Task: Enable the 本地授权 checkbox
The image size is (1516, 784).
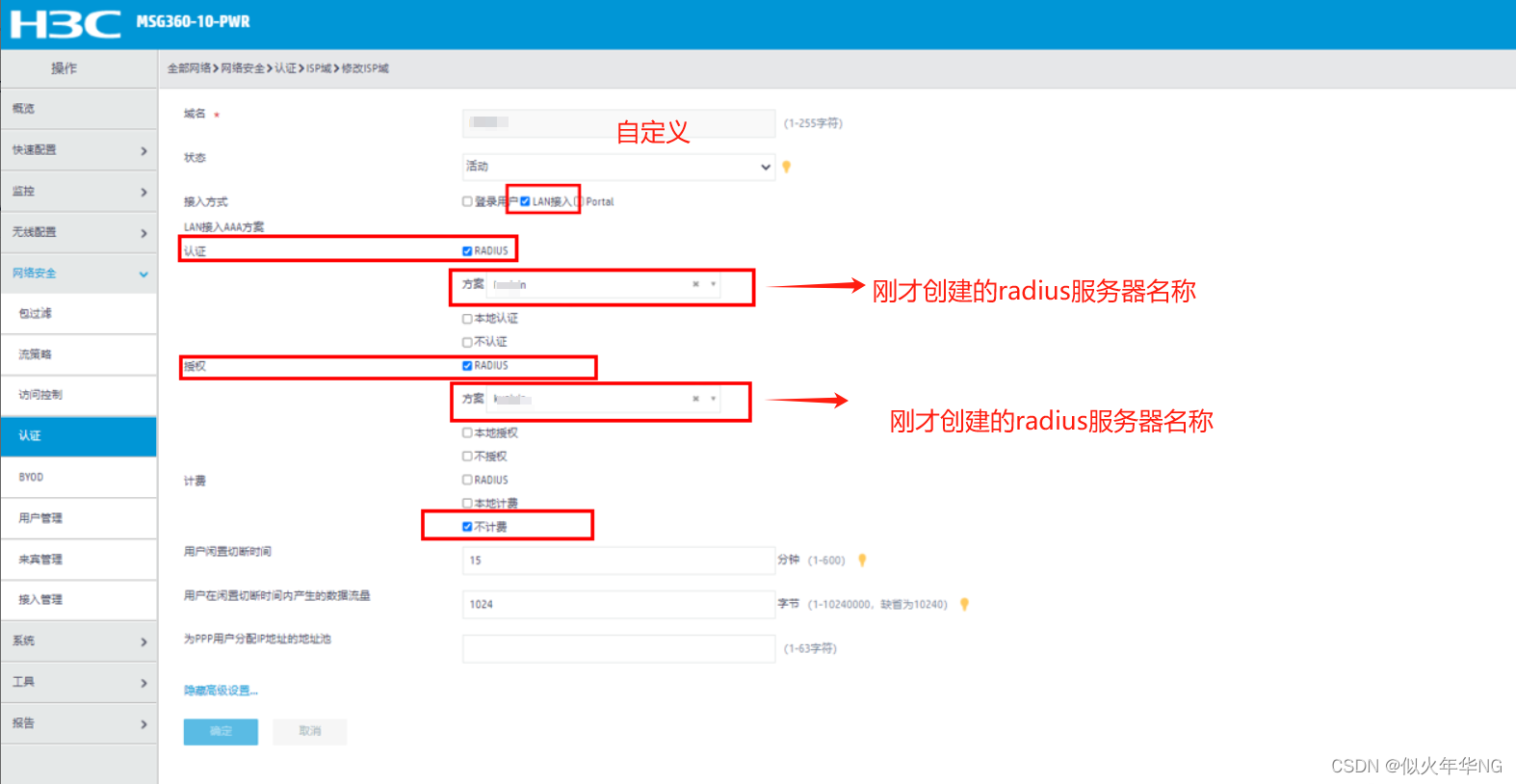Action: [x=467, y=433]
